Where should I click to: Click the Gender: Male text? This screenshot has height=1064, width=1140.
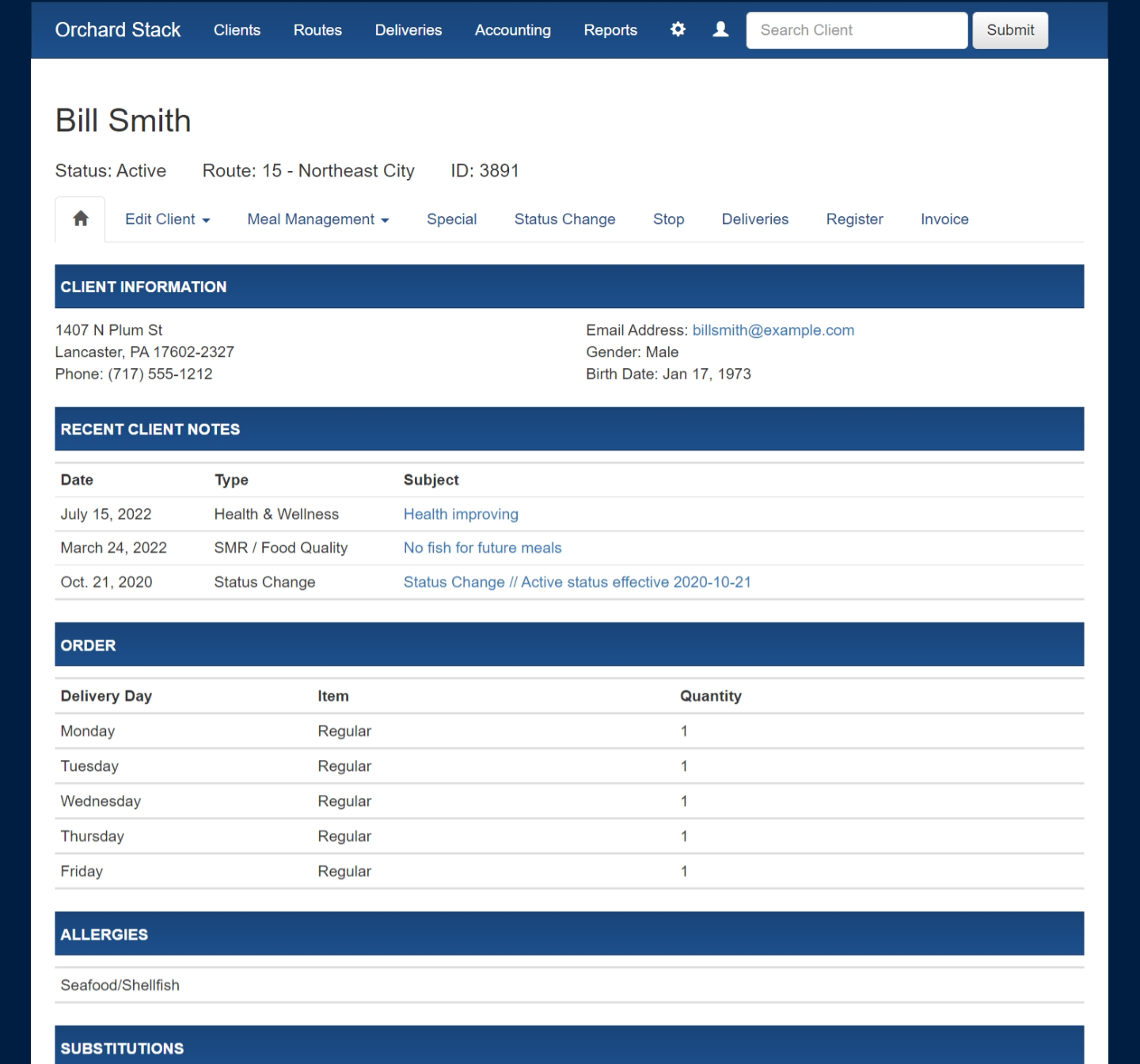click(632, 352)
